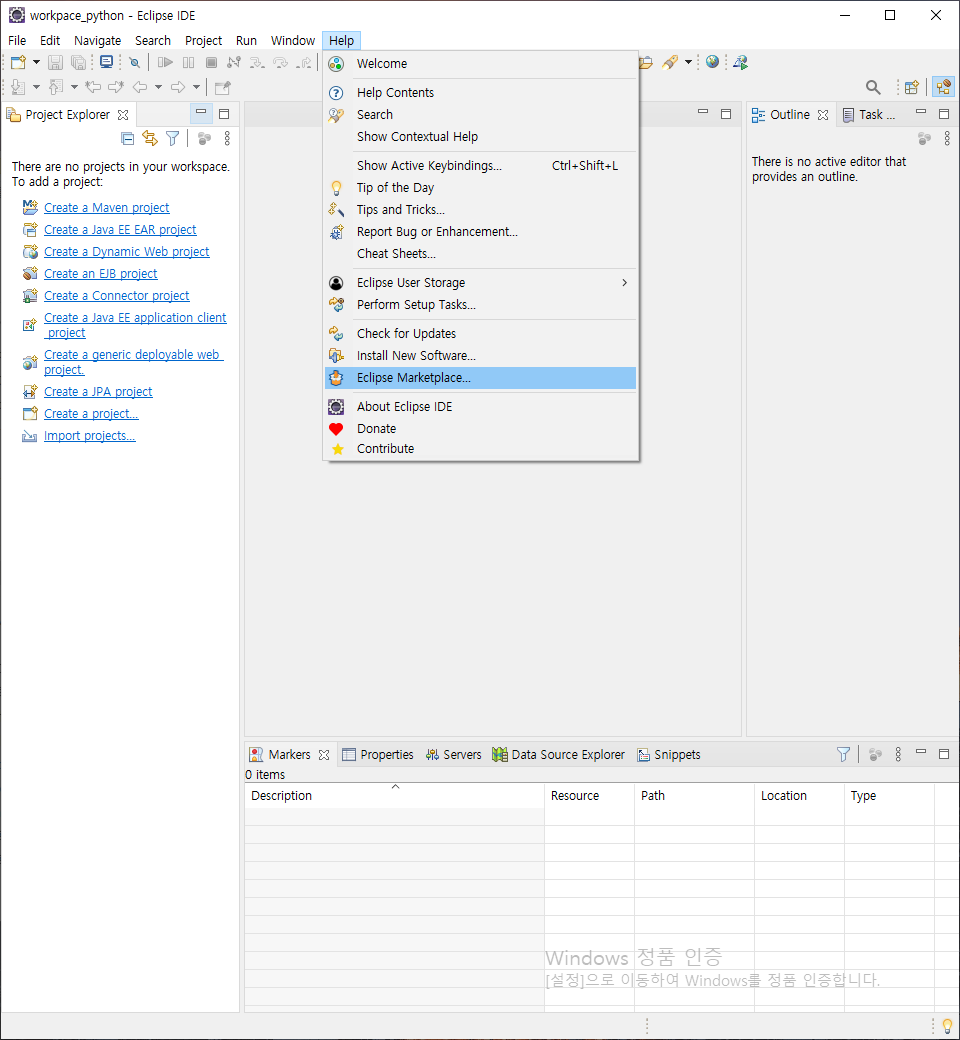The width and height of the screenshot is (960, 1040).
Task: Open Markers view filter icon
Action: [843, 755]
